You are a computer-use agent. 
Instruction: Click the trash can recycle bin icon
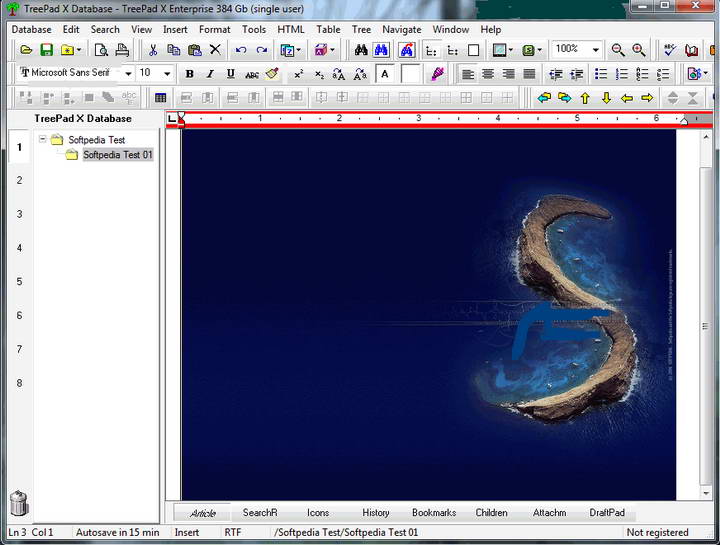pos(19,503)
